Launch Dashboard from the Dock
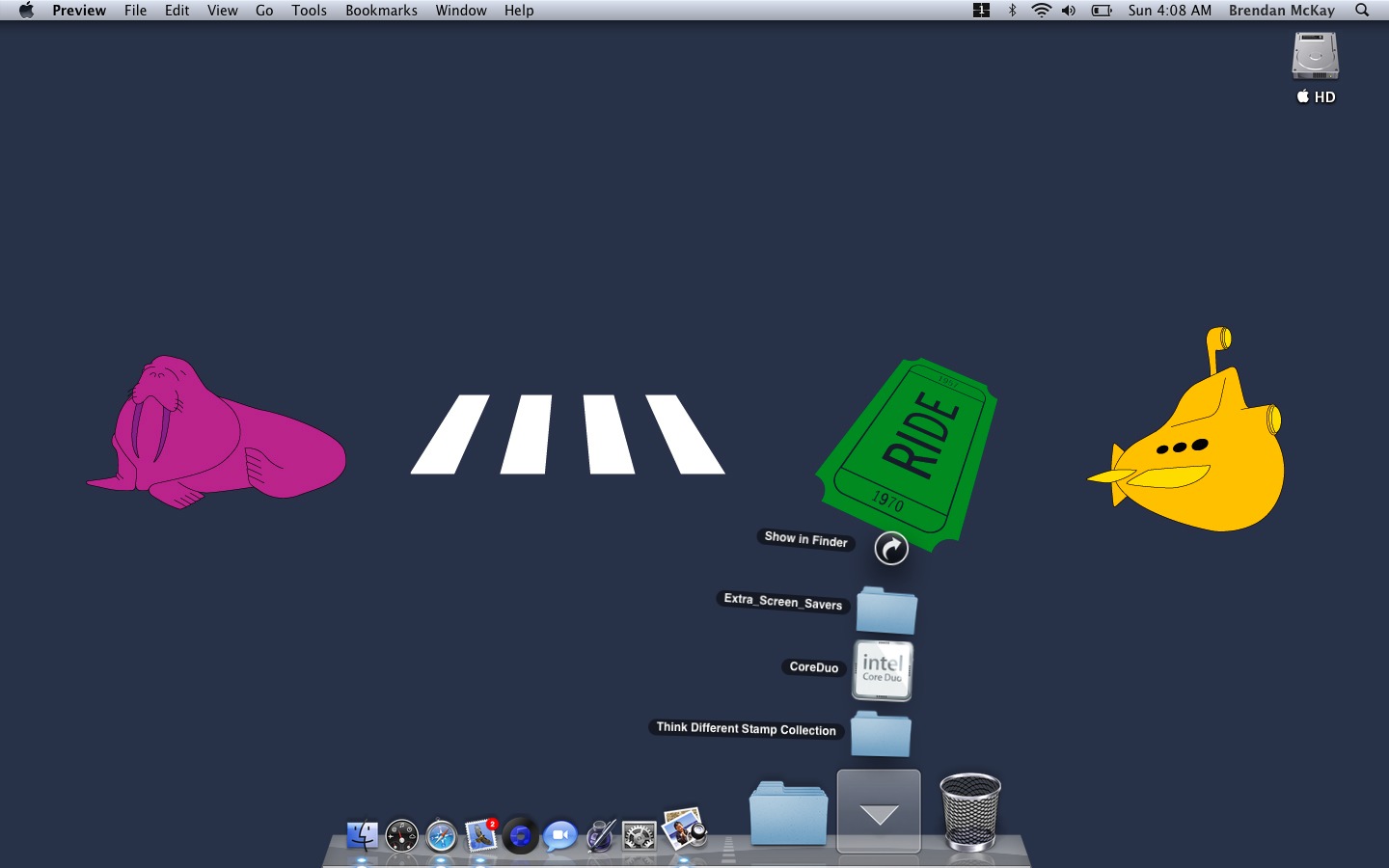Screen dimensions: 1389x868 pos(401,835)
